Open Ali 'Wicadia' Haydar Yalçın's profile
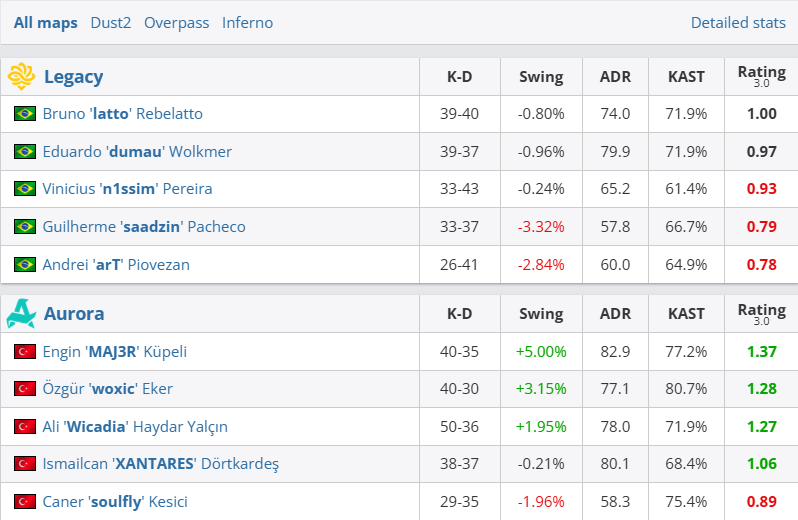This screenshot has height=520, width=798. 135,427
